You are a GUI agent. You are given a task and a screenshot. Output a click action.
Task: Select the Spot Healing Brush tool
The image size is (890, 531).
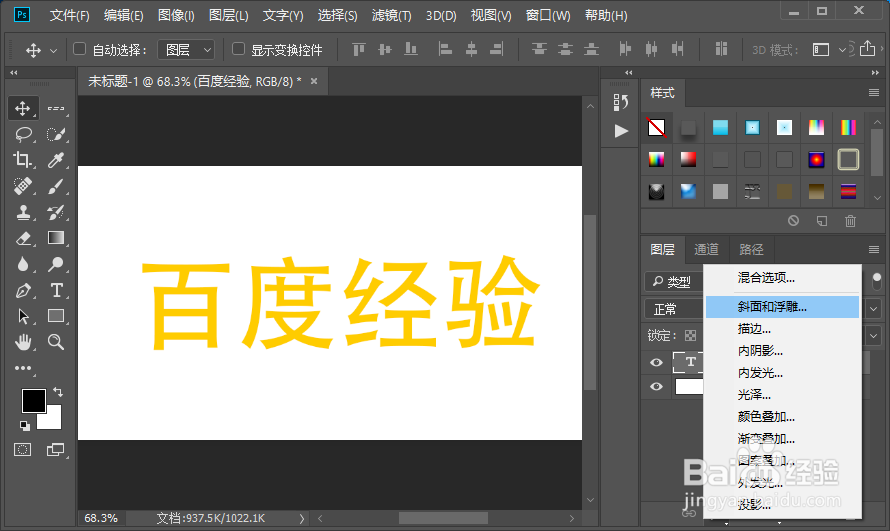(23, 186)
